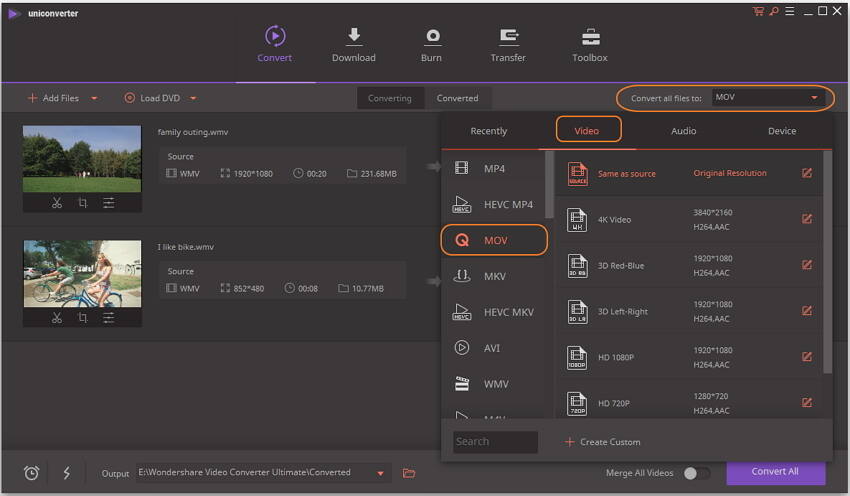Crop the I like bike.wmv video

[x=82, y=318]
